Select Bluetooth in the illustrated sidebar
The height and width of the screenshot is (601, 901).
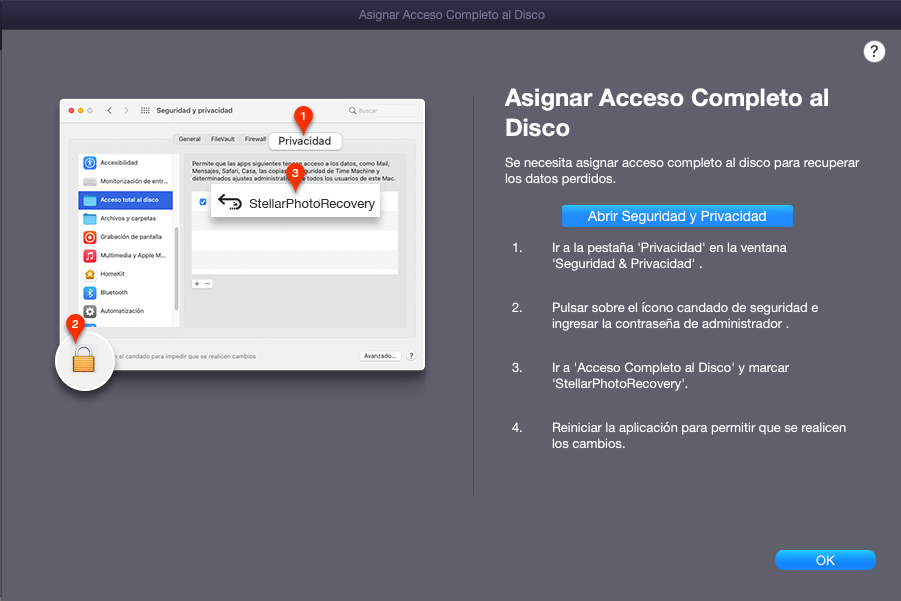click(125, 292)
